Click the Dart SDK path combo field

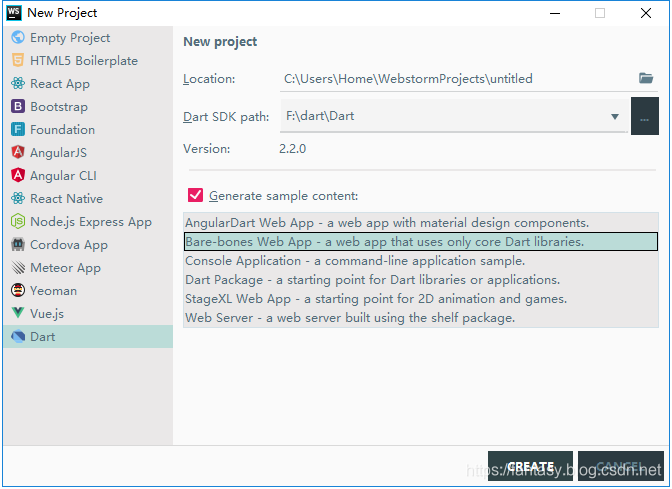(454, 116)
